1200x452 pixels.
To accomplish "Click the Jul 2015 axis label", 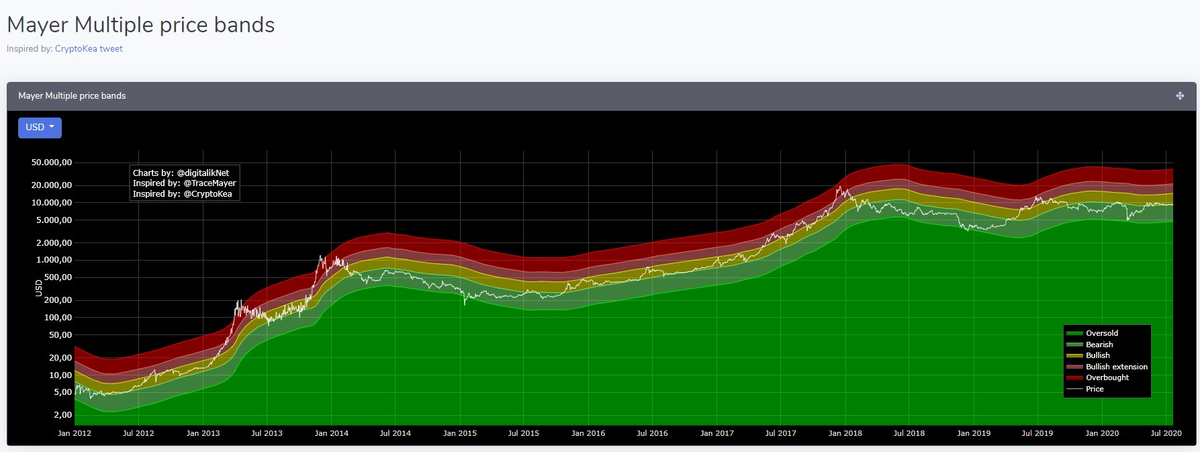I will [523, 433].
